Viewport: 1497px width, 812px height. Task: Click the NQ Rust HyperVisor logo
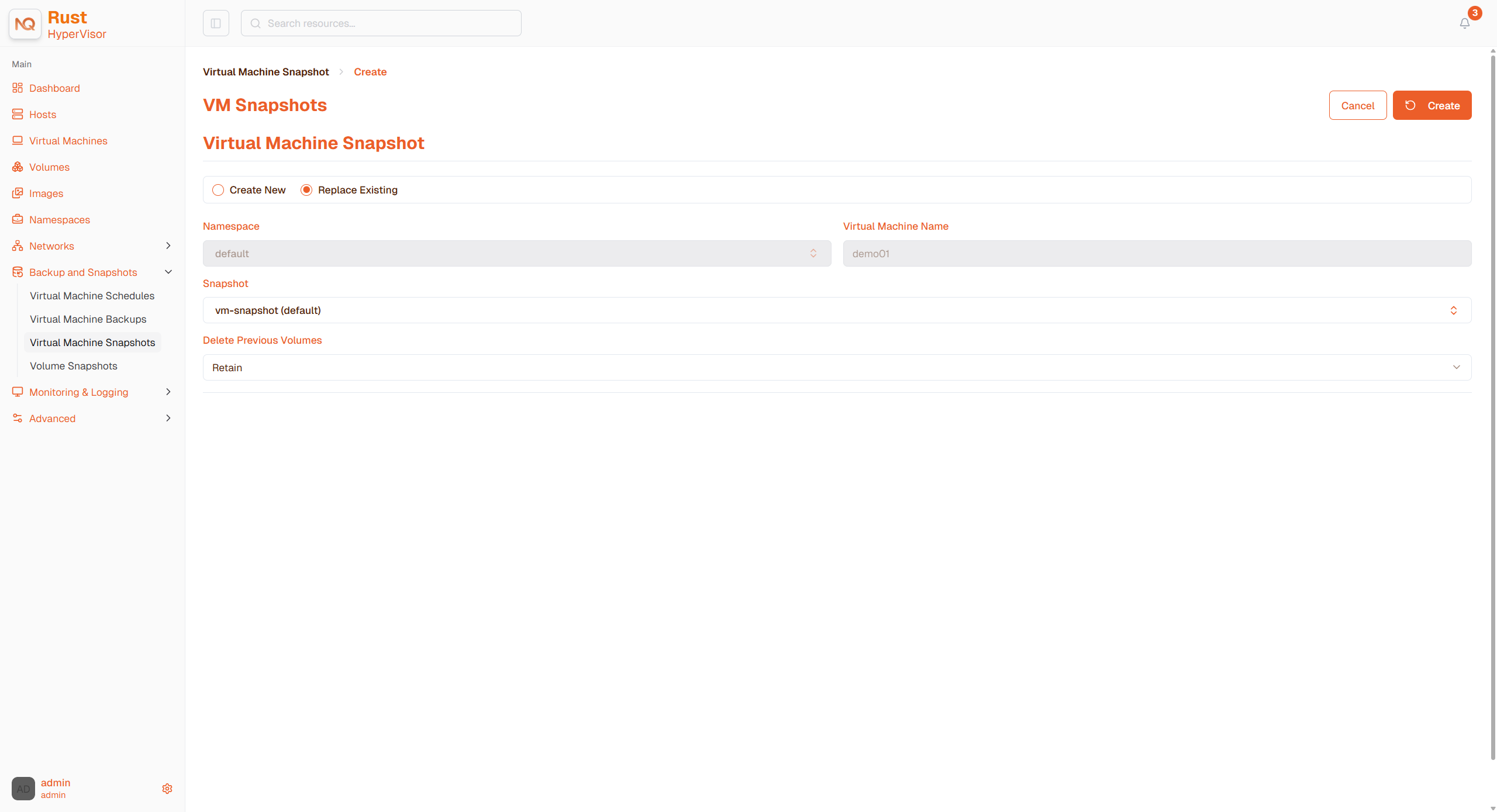click(25, 24)
